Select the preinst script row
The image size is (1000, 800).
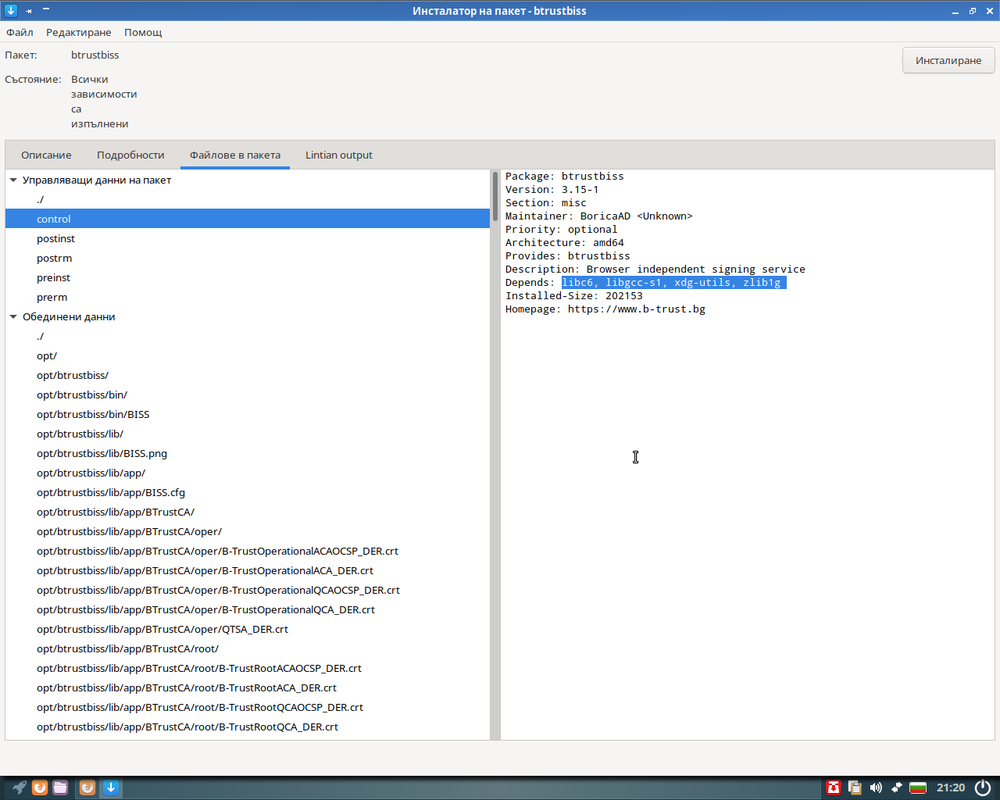coord(247,278)
